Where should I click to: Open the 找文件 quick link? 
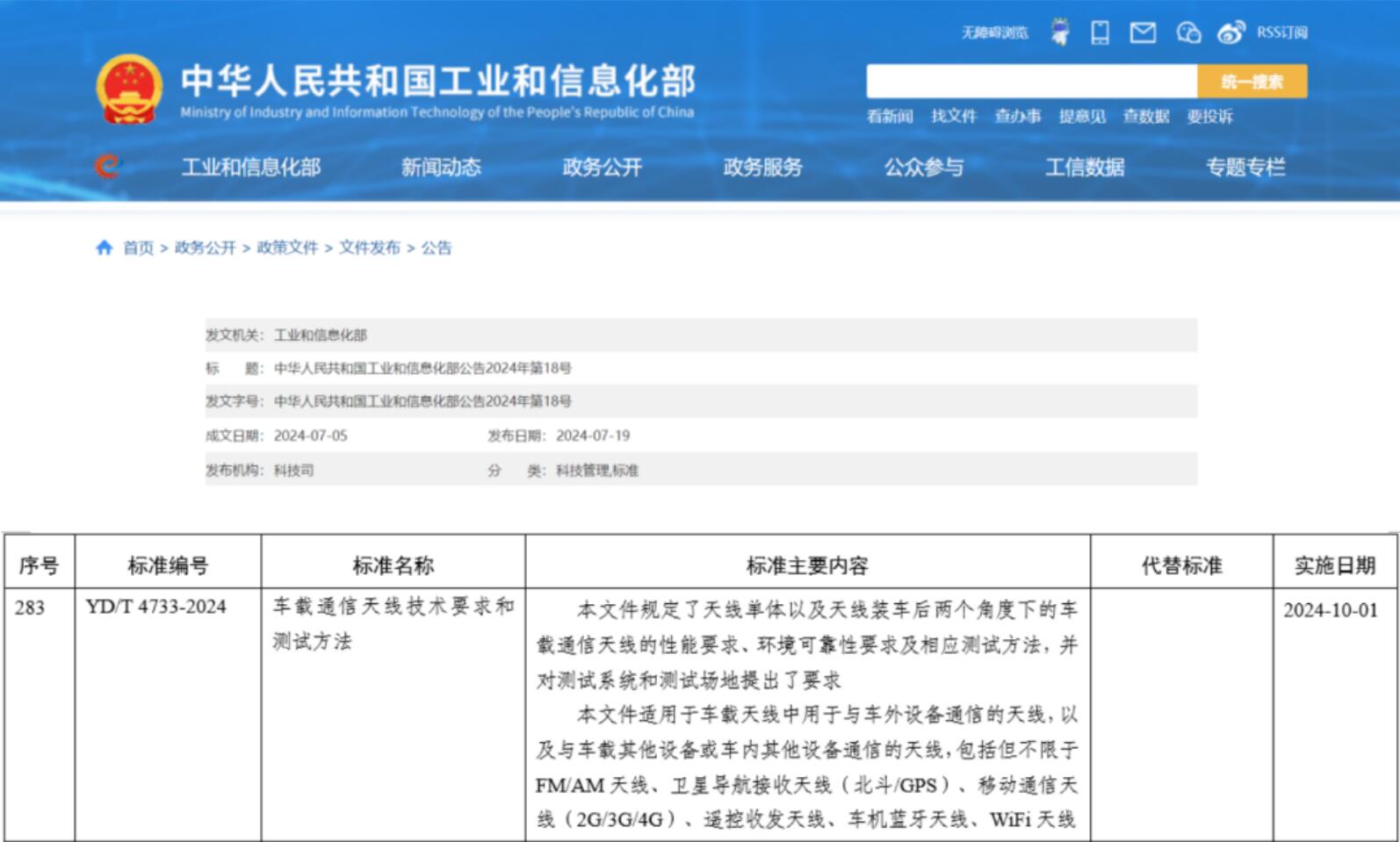[954, 117]
